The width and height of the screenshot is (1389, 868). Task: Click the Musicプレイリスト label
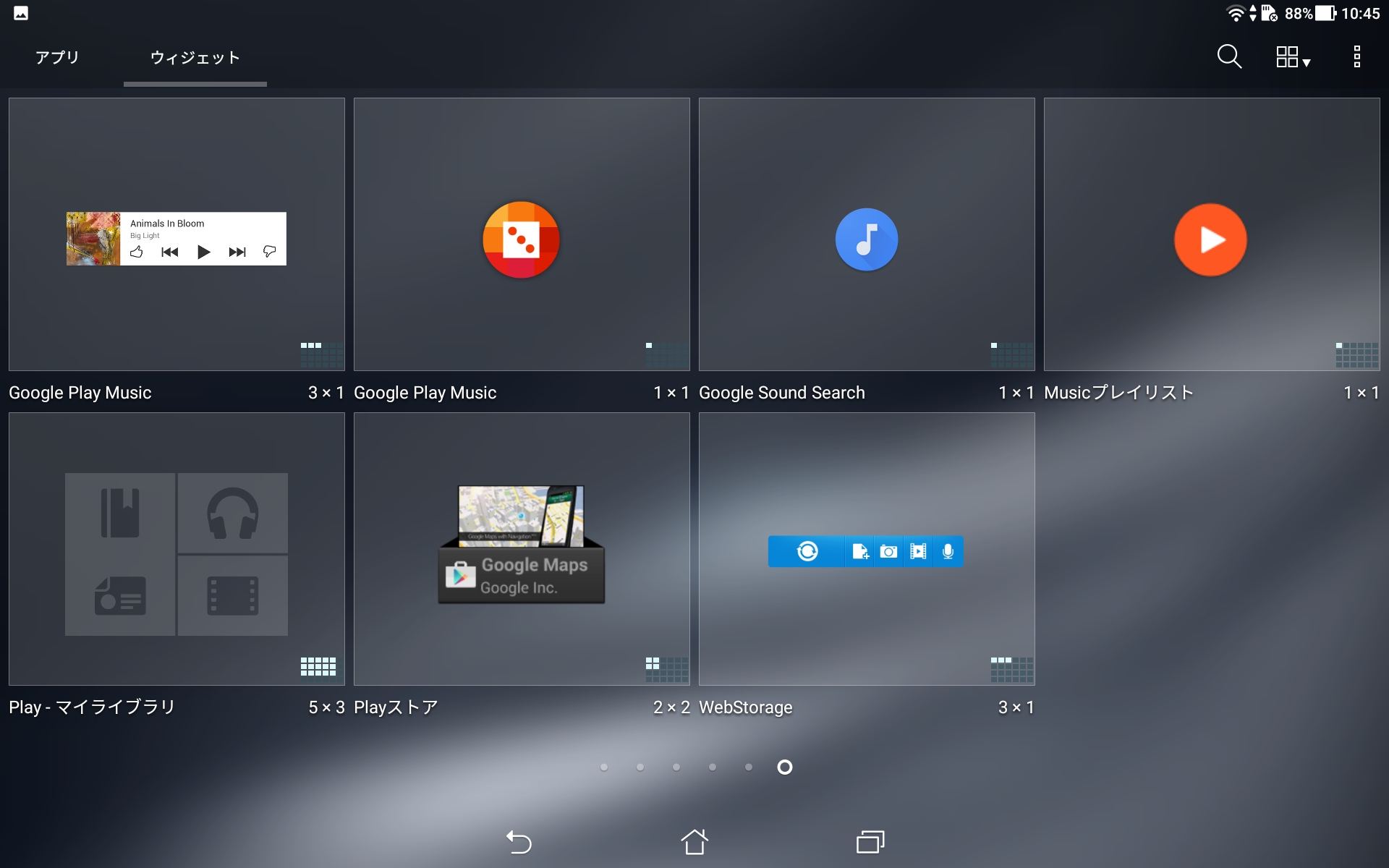(x=1118, y=393)
